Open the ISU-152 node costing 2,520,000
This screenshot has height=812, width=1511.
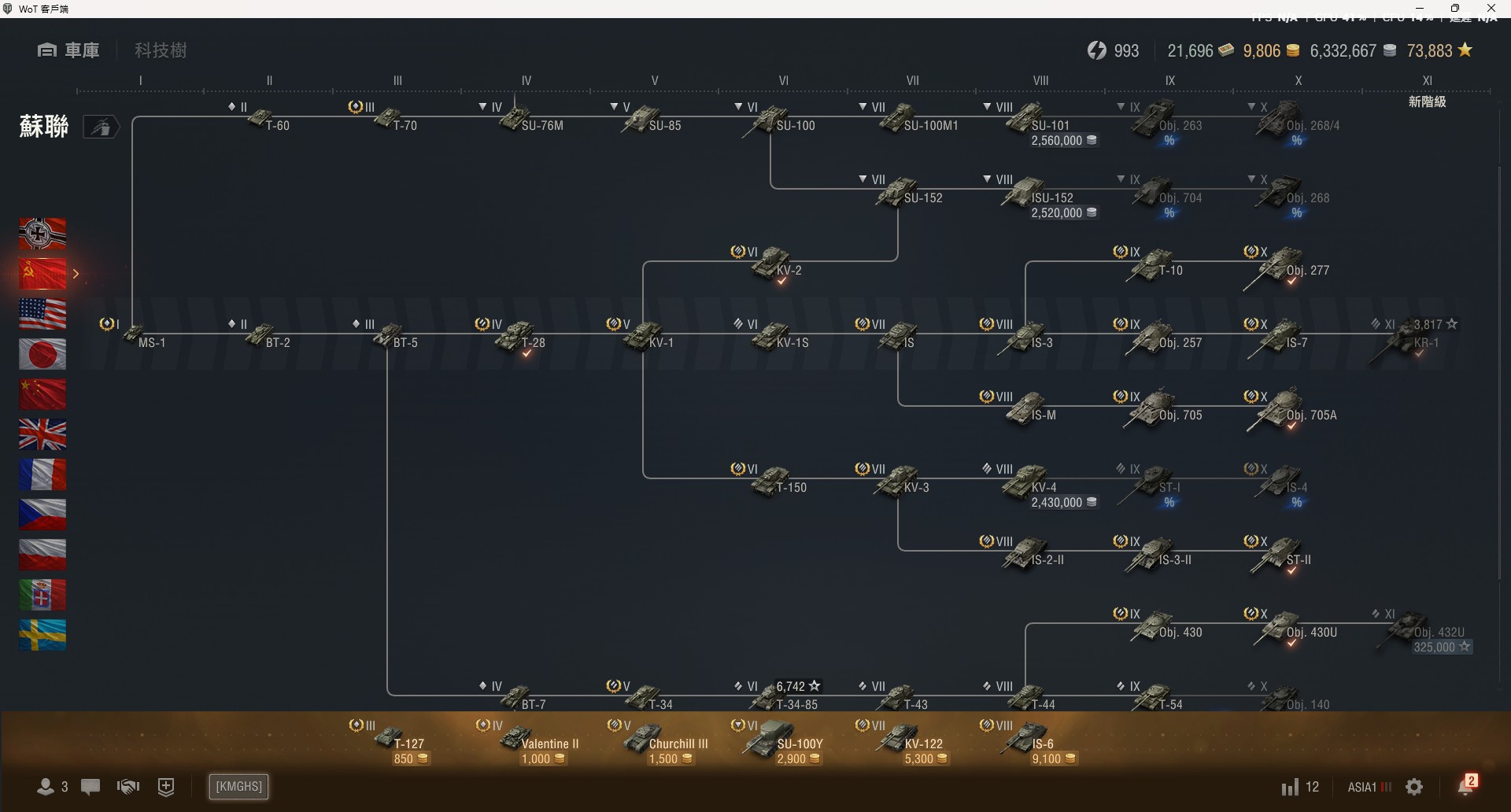click(1039, 197)
